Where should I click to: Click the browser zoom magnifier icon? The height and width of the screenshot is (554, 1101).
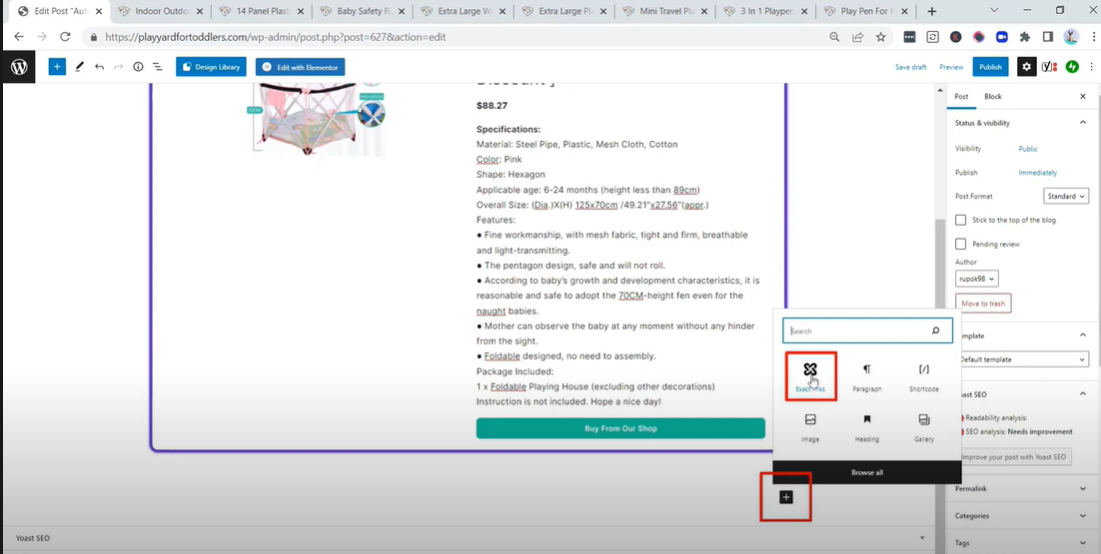click(x=834, y=37)
